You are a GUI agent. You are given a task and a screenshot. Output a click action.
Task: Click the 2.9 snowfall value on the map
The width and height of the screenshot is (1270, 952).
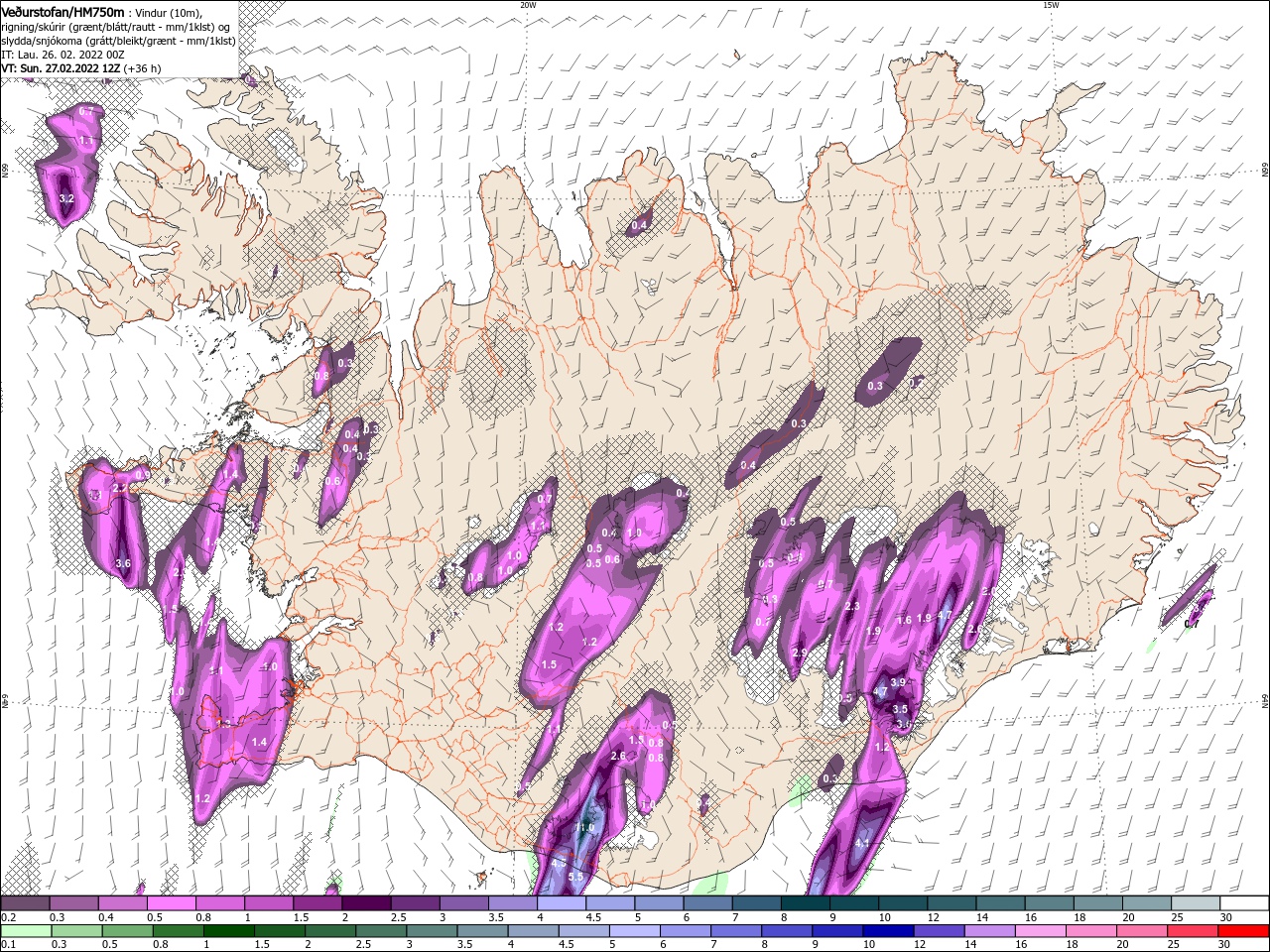800,652
